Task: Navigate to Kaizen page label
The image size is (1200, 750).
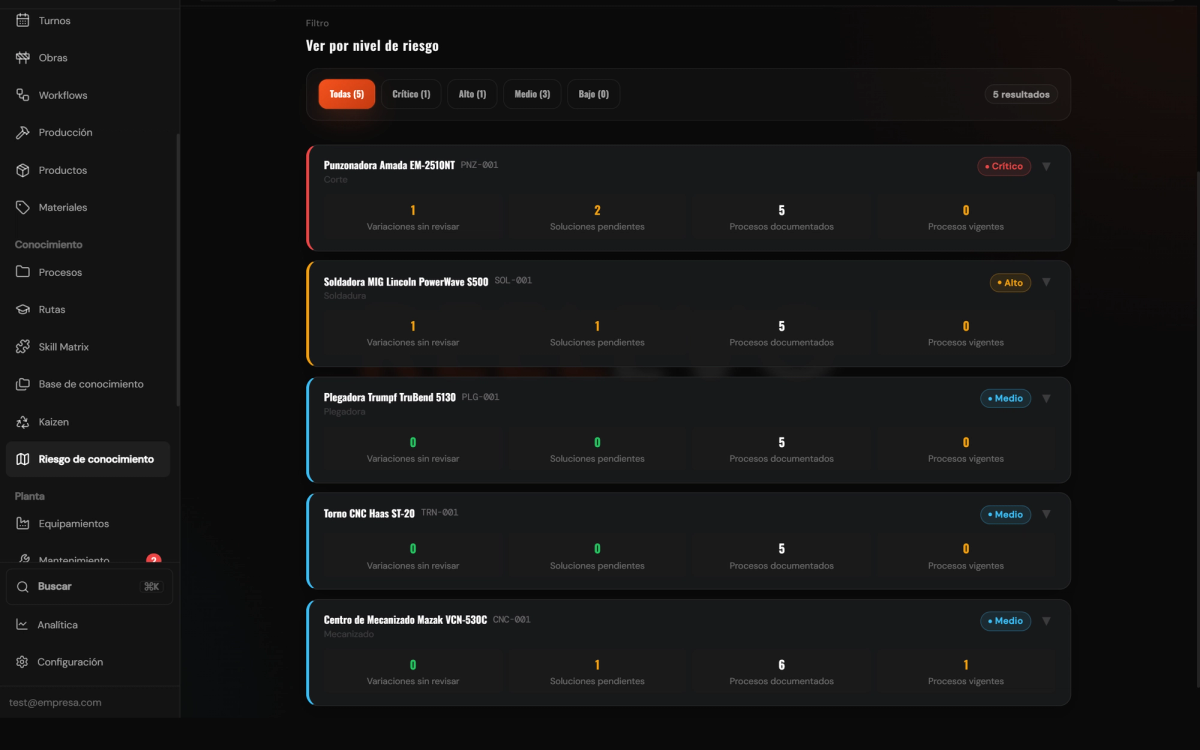Action: [x=54, y=422]
